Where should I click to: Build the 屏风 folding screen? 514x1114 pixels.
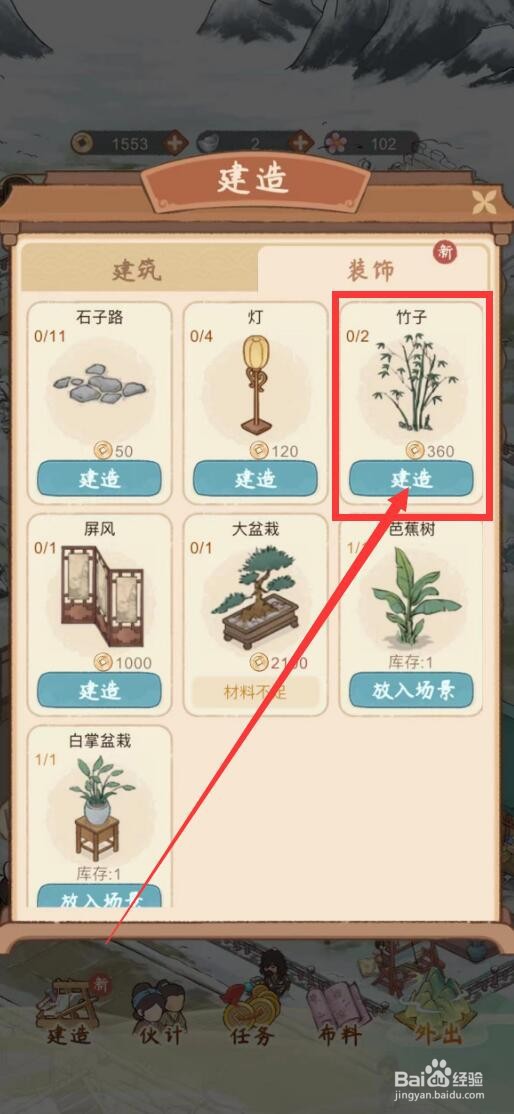coord(99,690)
